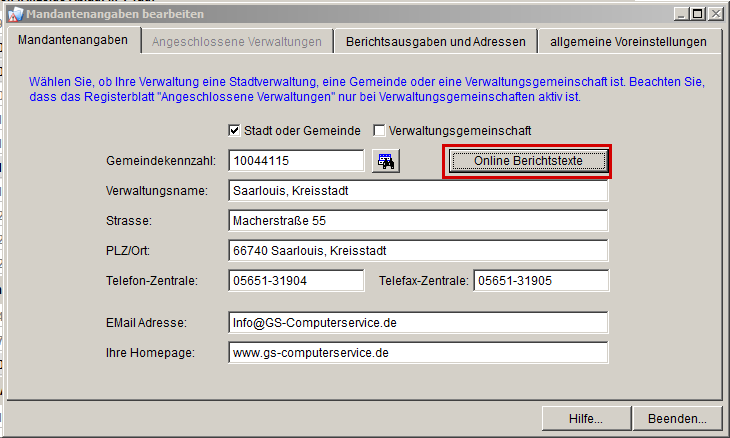The image size is (730, 438).
Task: Click the binoculars search icon beside Gemeindekennzahl
Action: (385, 161)
